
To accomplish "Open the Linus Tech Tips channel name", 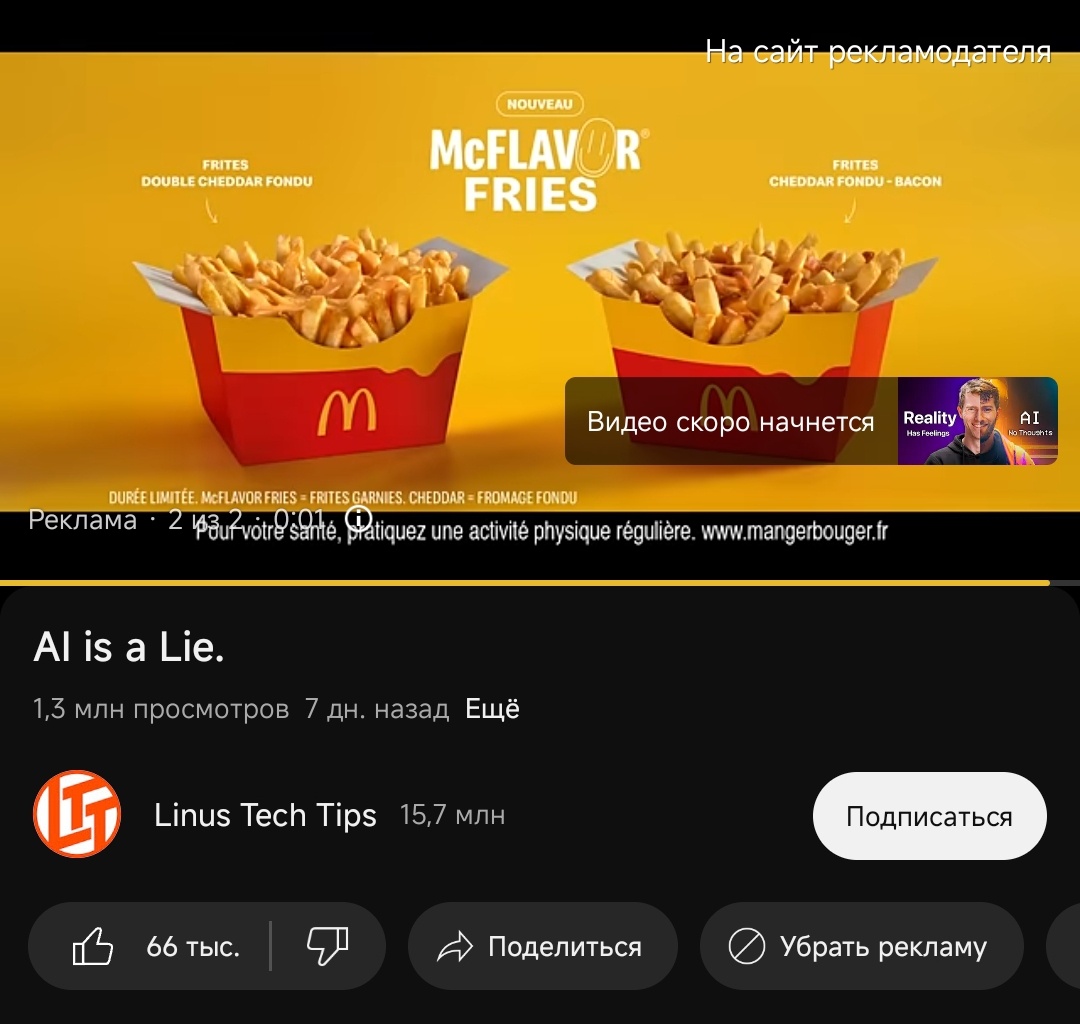I will click(265, 815).
